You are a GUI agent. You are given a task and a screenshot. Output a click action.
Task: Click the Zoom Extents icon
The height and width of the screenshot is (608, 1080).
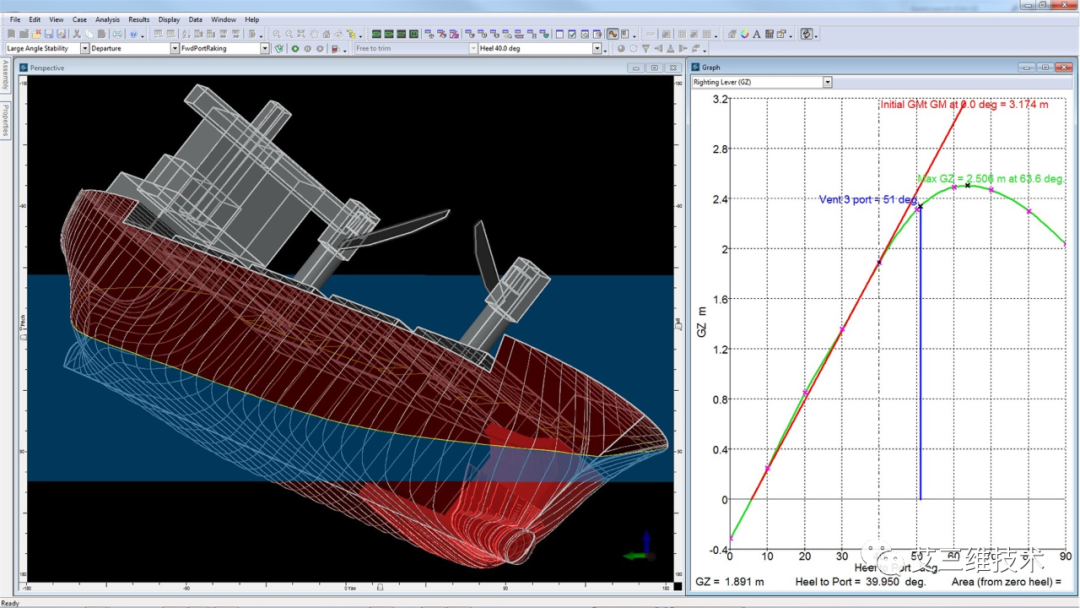(x=301, y=34)
